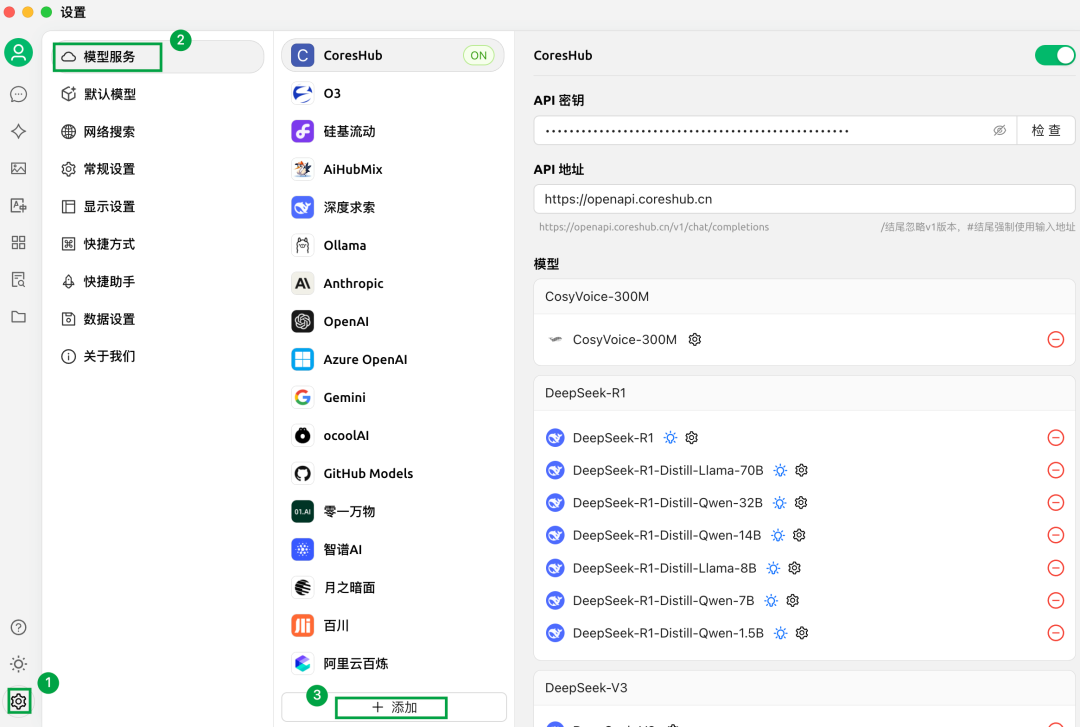Select the 深度求索 provider
The width and height of the screenshot is (1080, 727).
[393, 207]
